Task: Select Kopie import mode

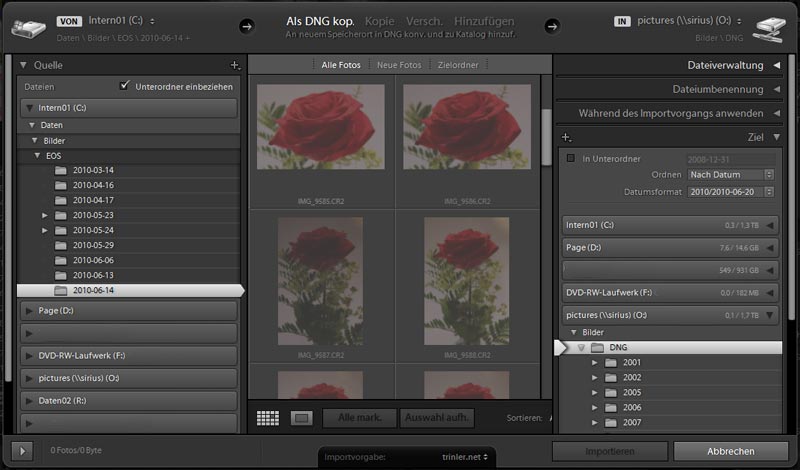Action: [380, 21]
